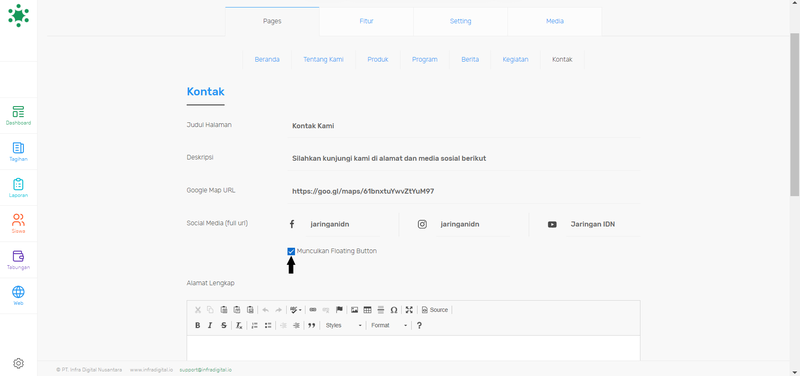The height and width of the screenshot is (376, 800).
Task: Open Laporan in the sidebar
Action: click(x=18, y=188)
